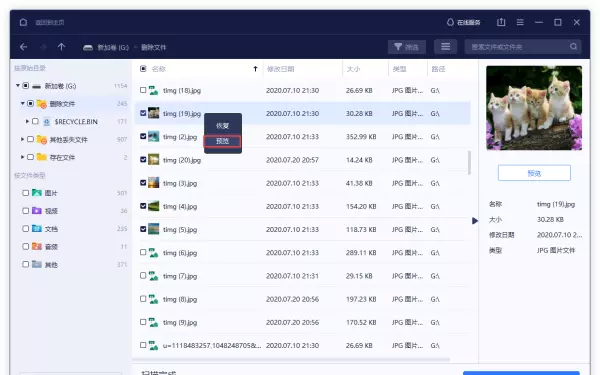Click the thumbnail icon of timg (5).jpg

tap(153, 229)
